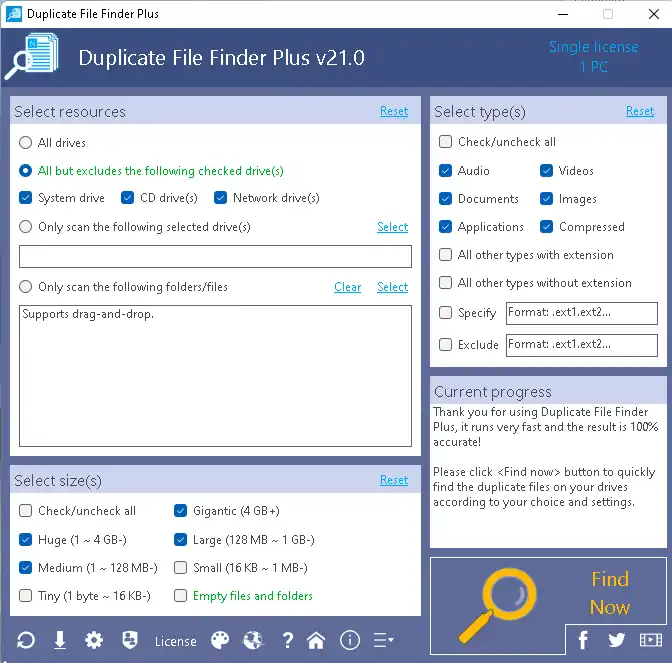Click the License toolbar item

tap(176, 641)
